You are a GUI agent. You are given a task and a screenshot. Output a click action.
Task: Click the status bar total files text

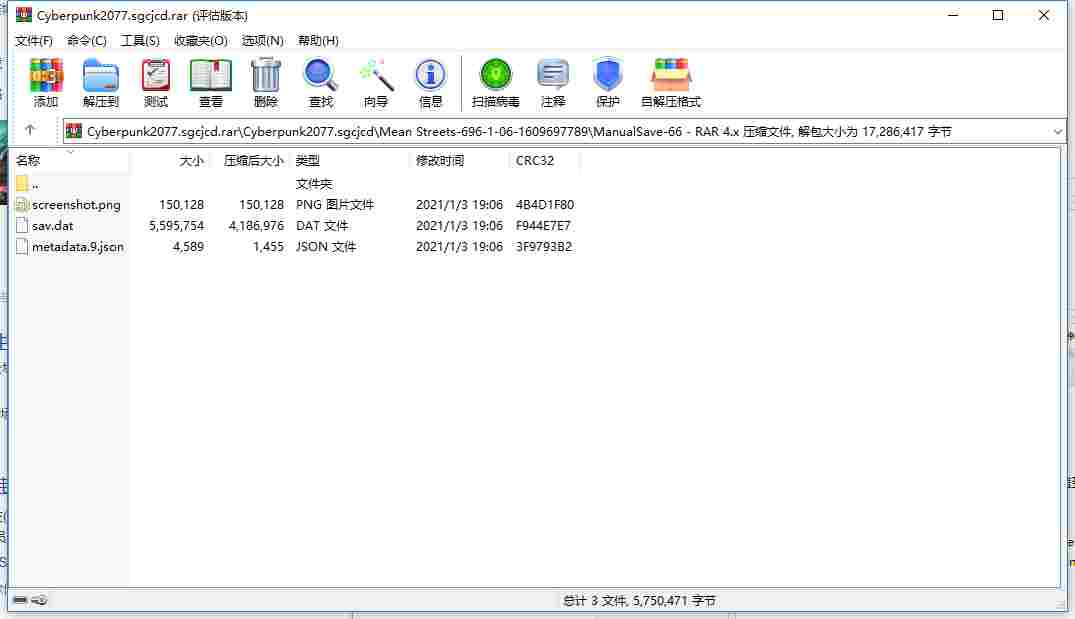639,600
